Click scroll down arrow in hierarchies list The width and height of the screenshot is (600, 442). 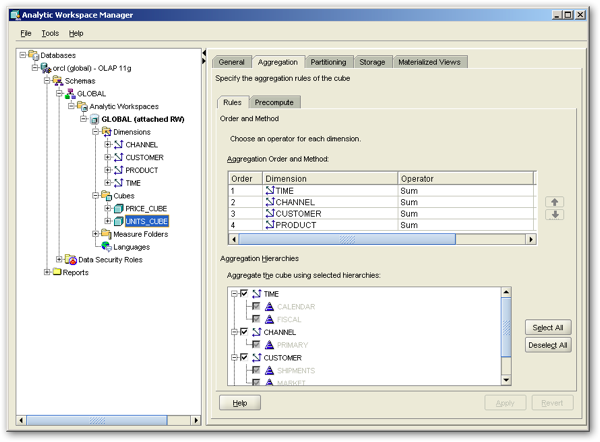506,380
